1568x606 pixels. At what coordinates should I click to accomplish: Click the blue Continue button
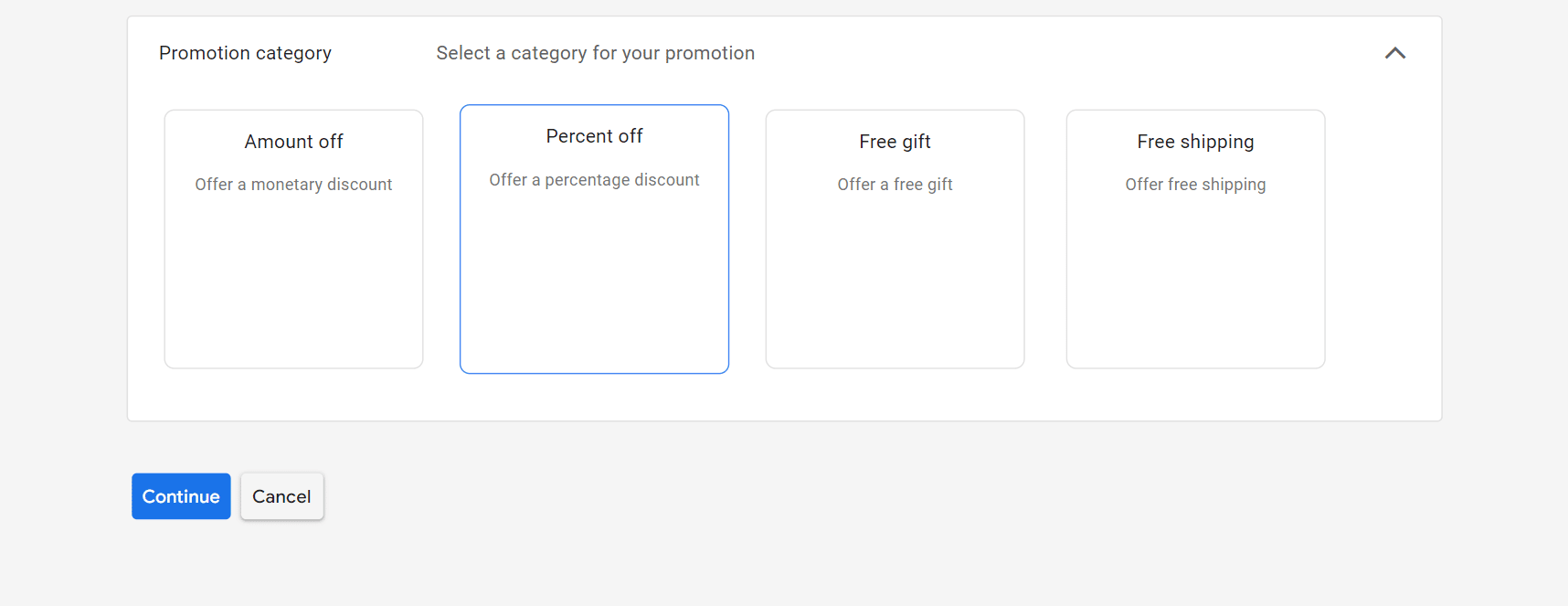[181, 496]
